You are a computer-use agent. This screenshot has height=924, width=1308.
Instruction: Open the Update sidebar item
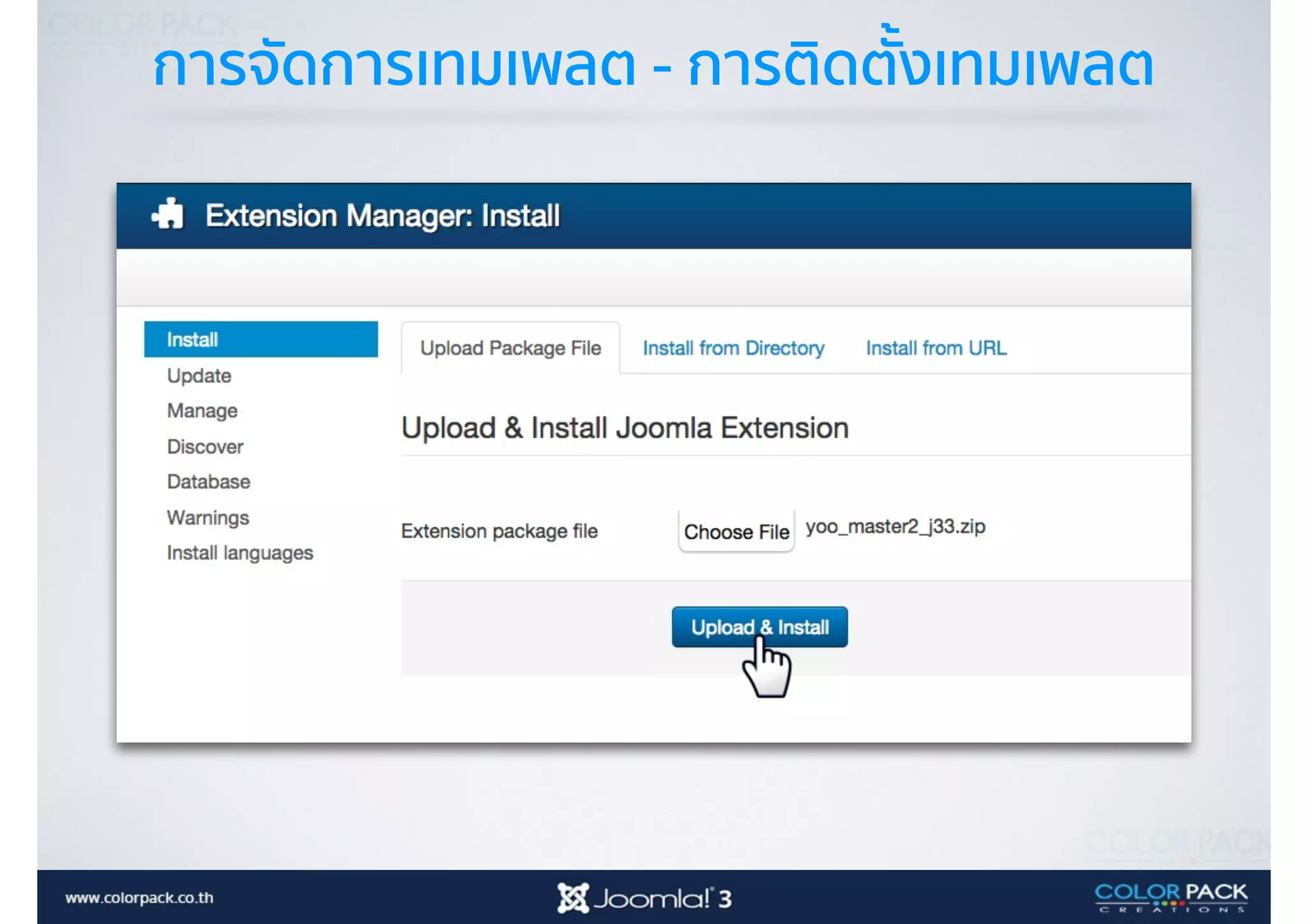[x=199, y=375]
